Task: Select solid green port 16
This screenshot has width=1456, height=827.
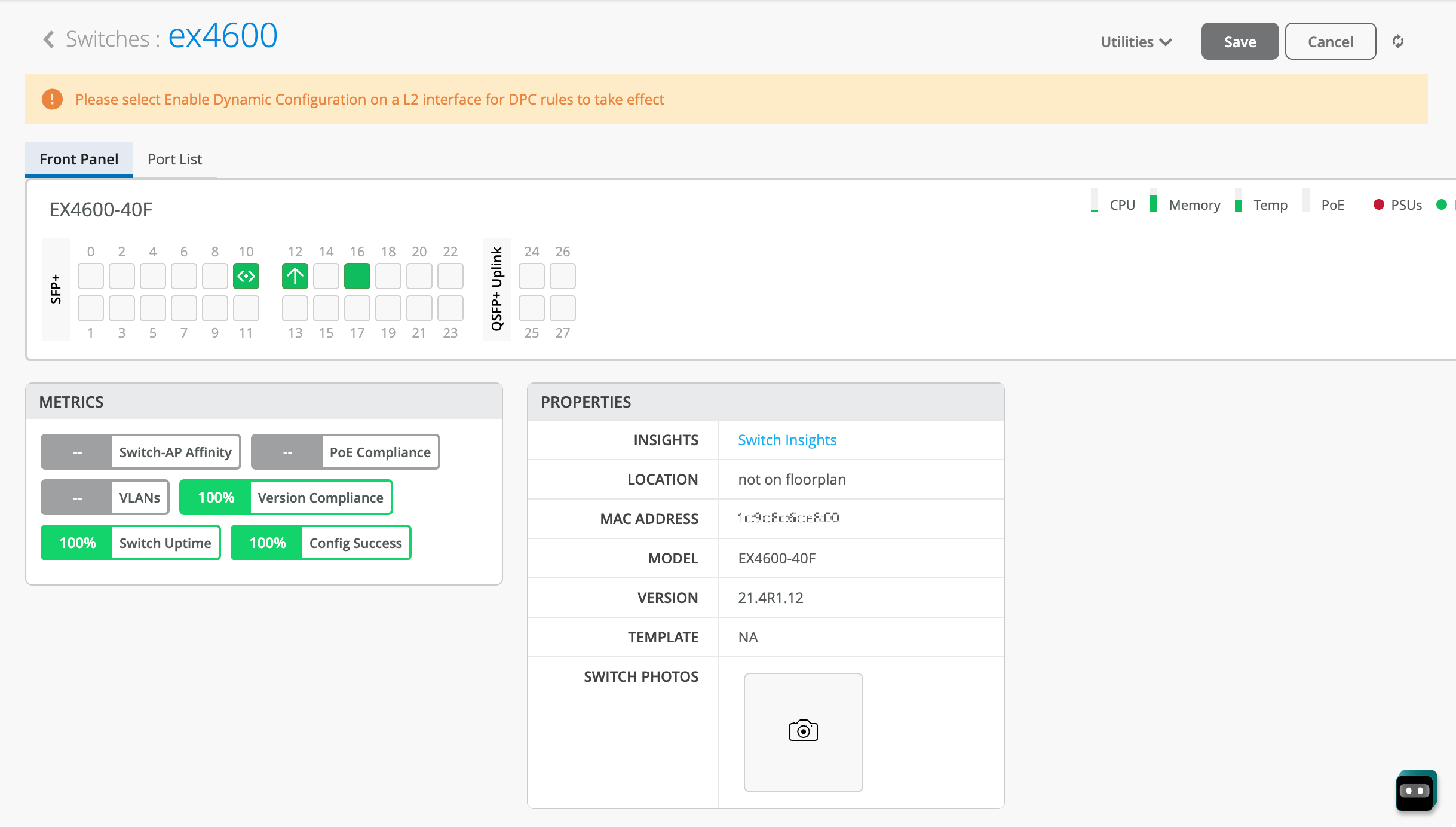Action: 357,276
